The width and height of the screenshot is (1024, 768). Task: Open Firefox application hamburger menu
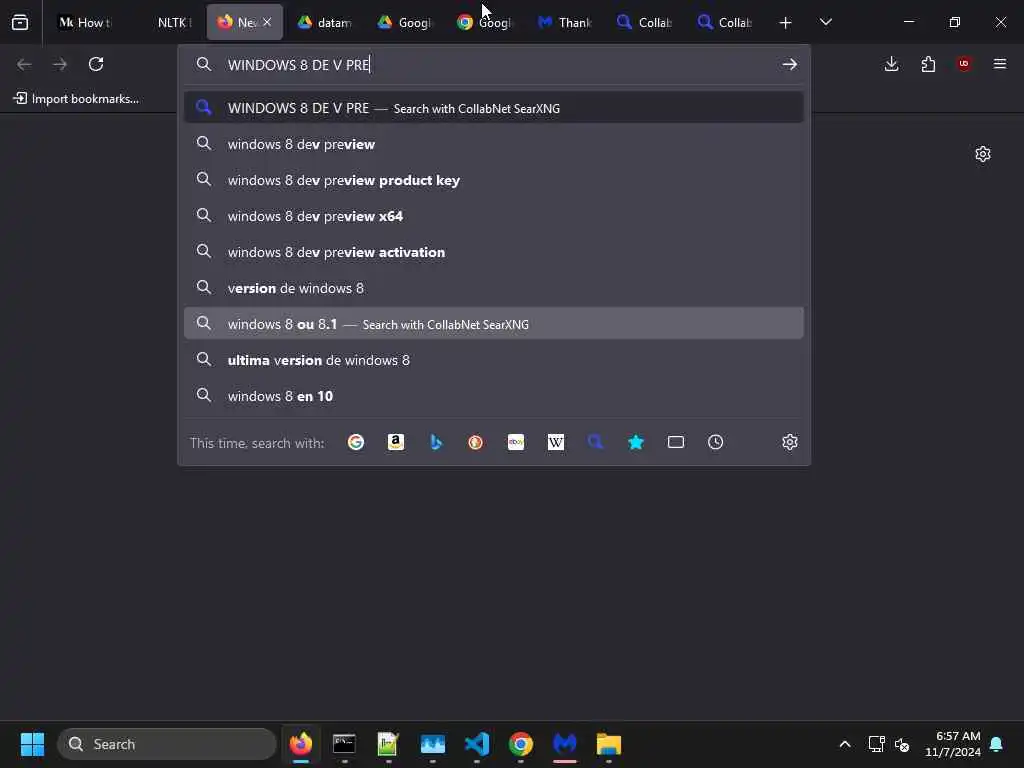1000,64
